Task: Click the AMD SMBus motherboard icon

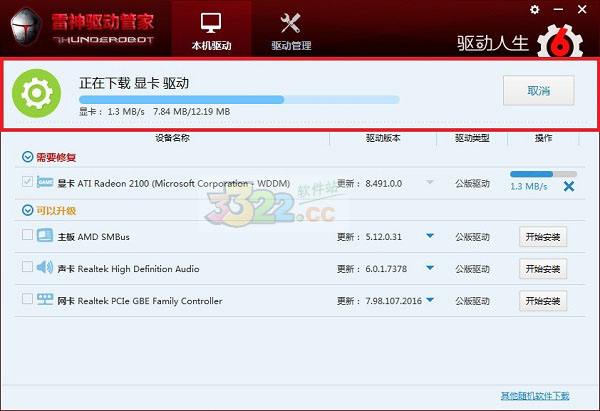Action: [x=45, y=235]
